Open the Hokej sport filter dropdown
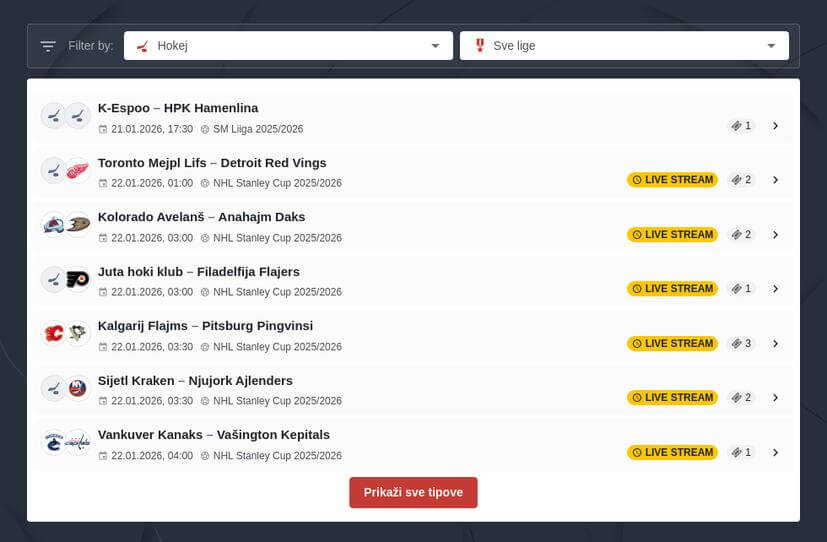827x542 pixels. coord(287,46)
